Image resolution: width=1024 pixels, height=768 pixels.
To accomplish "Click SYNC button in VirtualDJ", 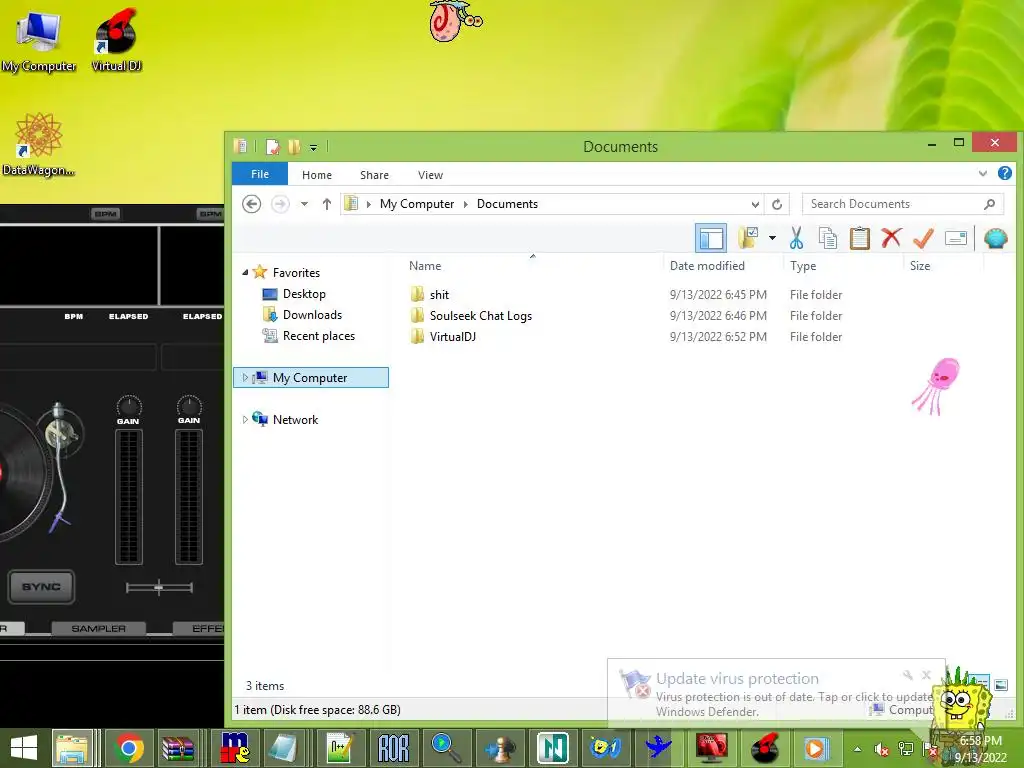I will point(41,586).
